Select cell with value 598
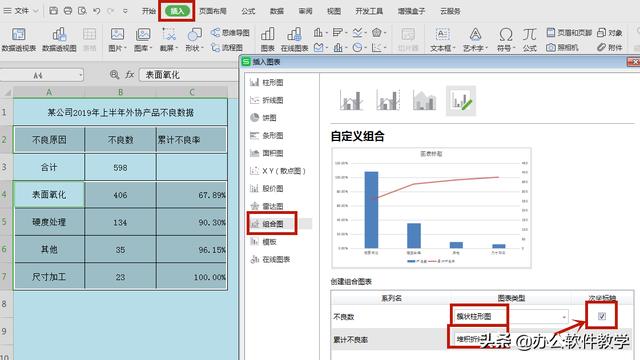The width and height of the screenshot is (640, 360). (x=120, y=168)
